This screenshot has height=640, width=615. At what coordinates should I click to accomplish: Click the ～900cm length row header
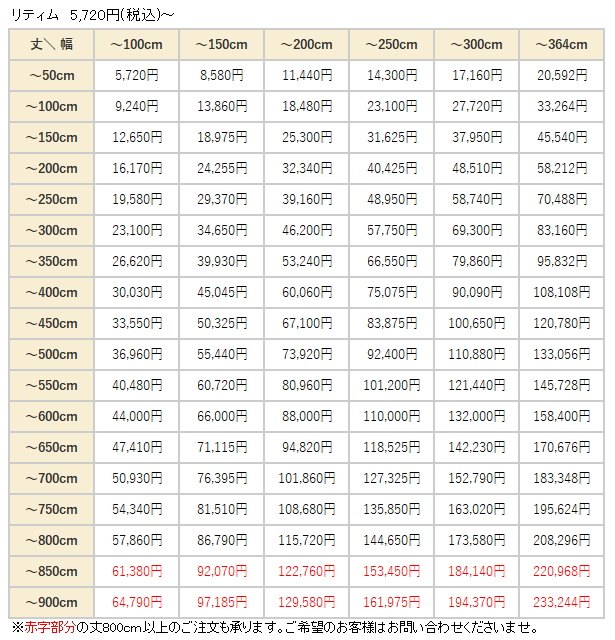point(52,603)
